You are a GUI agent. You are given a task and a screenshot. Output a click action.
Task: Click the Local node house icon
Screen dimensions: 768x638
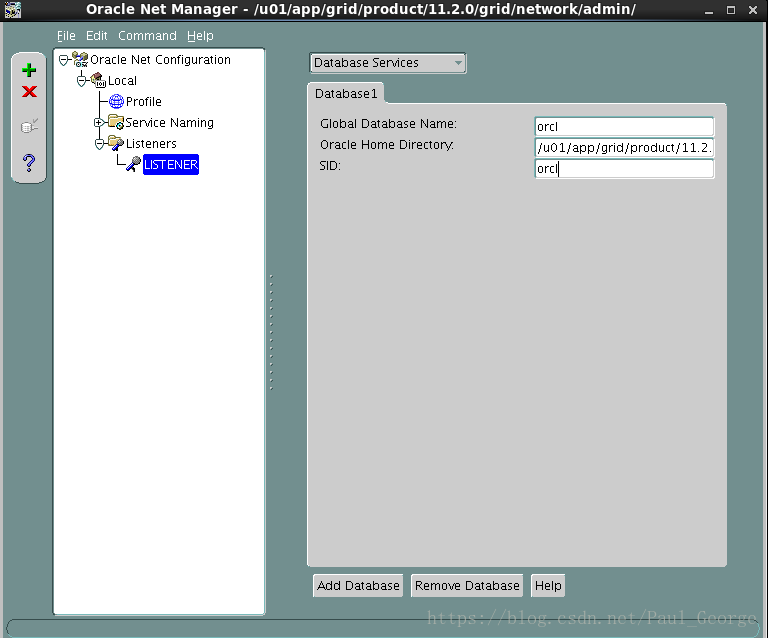(x=98, y=80)
